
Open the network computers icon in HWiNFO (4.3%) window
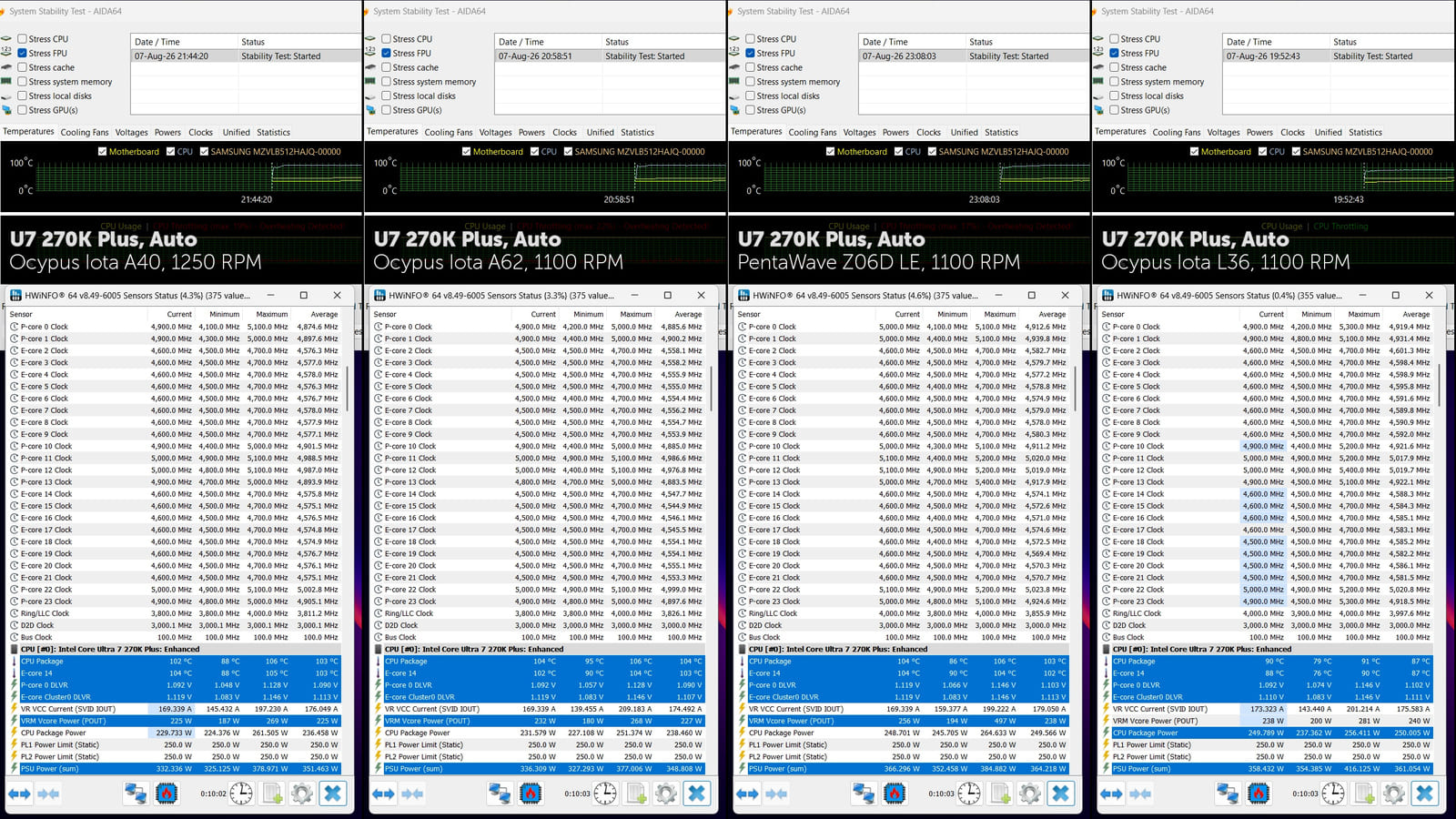[x=136, y=794]
